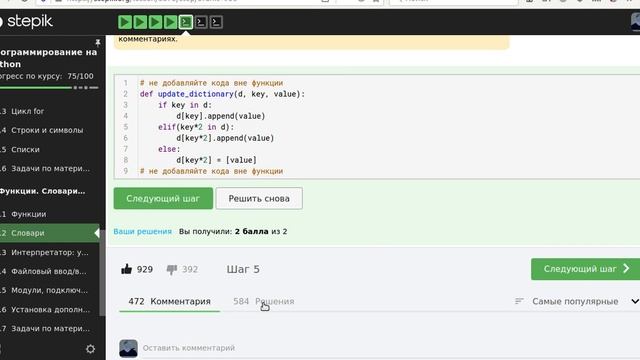Click the dislike count 392
640x360 pixels.
click(x=190, y=269)
